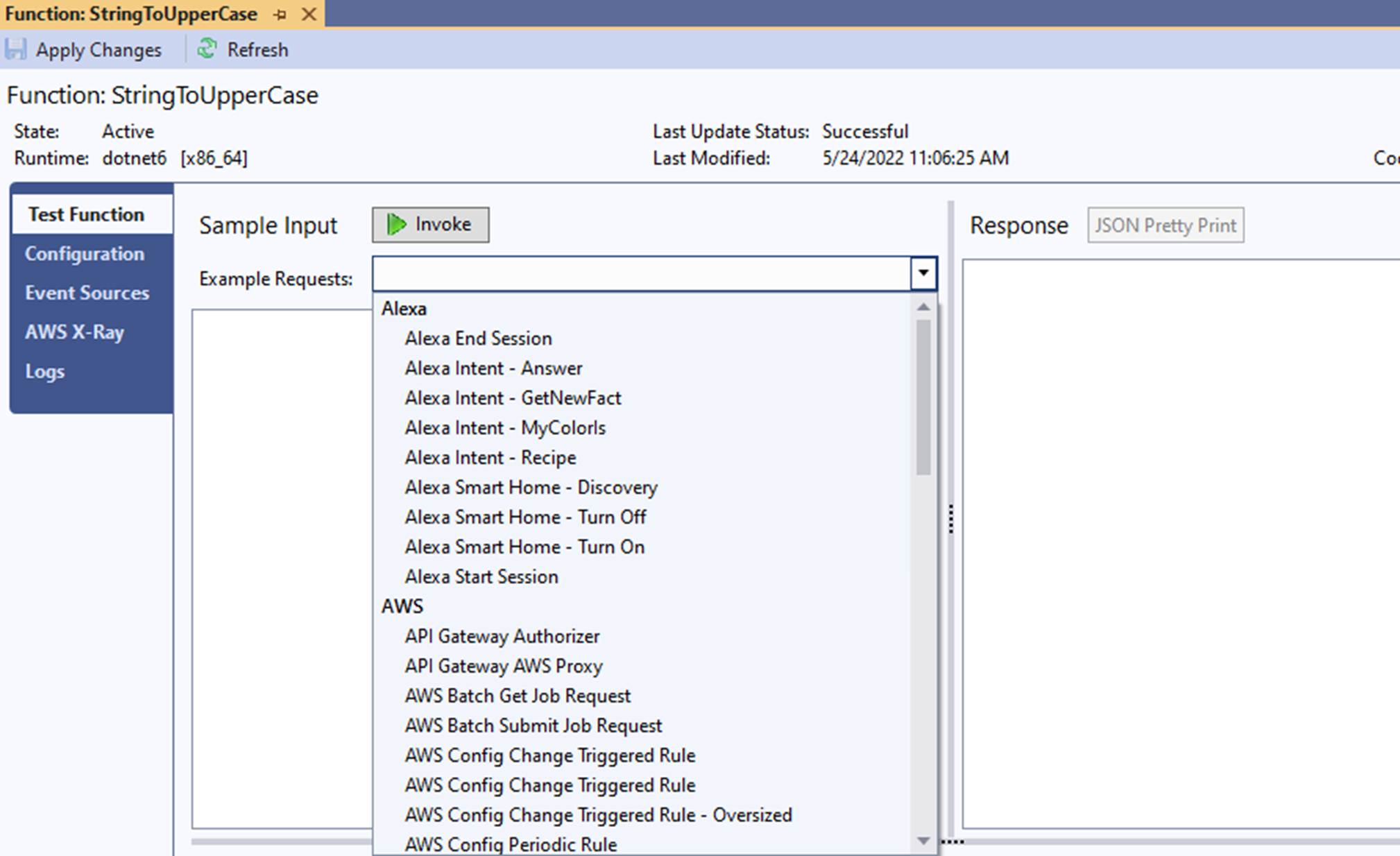Choose AWS Config Change Triggered Rule - Oversized
The image size is (1400, 856).
click(x=598, y=815)
